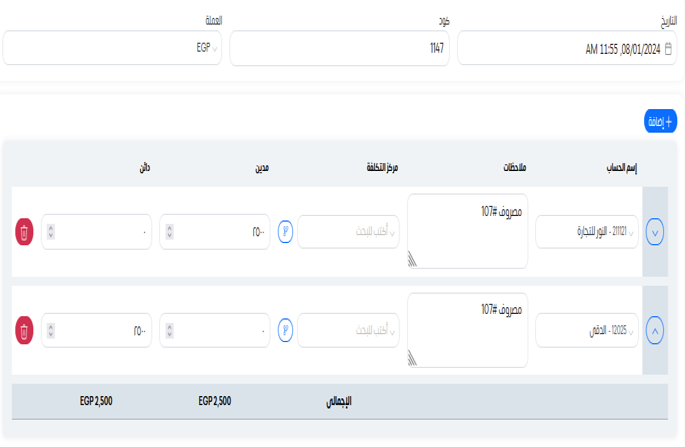Open the calendar icon in date field
This screenshot has width=685, height=447.
[668, 48]
